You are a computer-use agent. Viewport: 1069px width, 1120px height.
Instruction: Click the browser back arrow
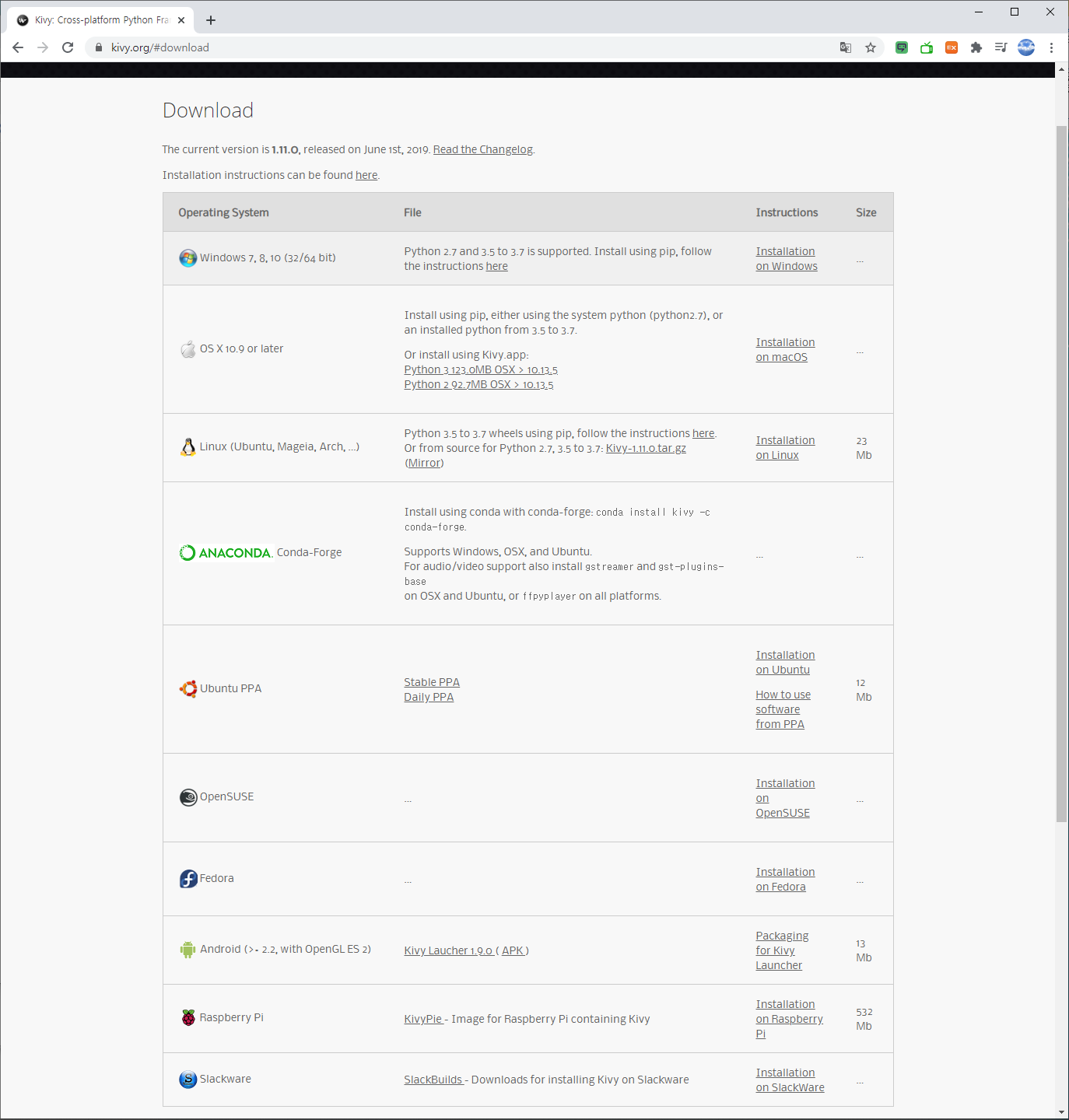click(x=18, y=47)
